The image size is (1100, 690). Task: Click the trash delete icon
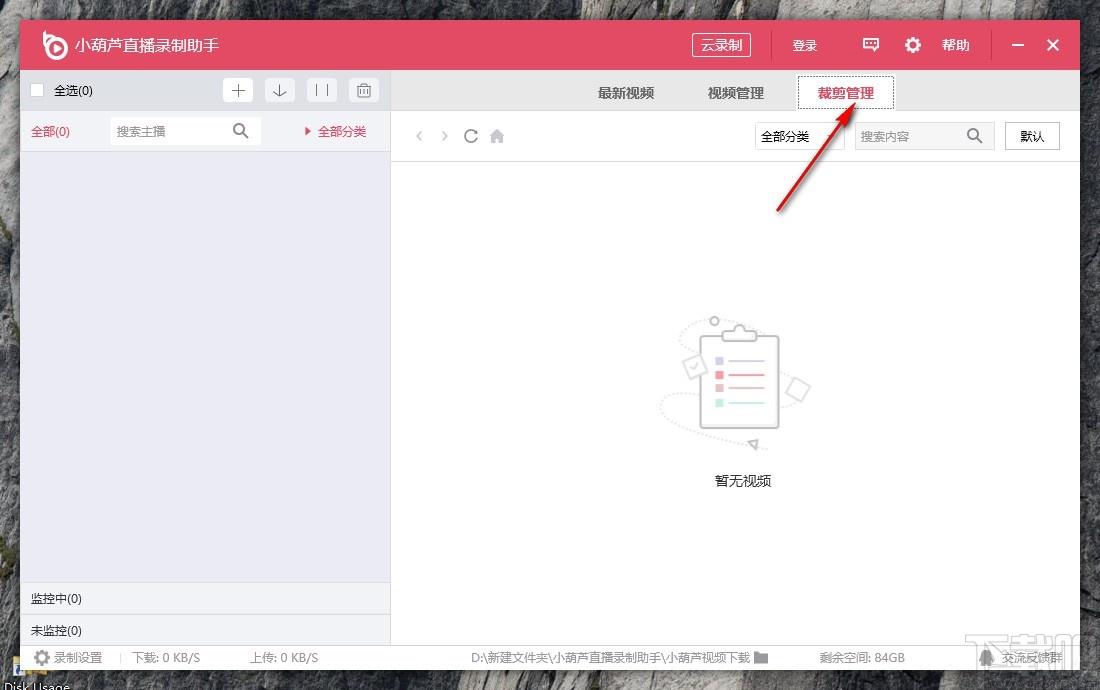[x=363, y=91]
